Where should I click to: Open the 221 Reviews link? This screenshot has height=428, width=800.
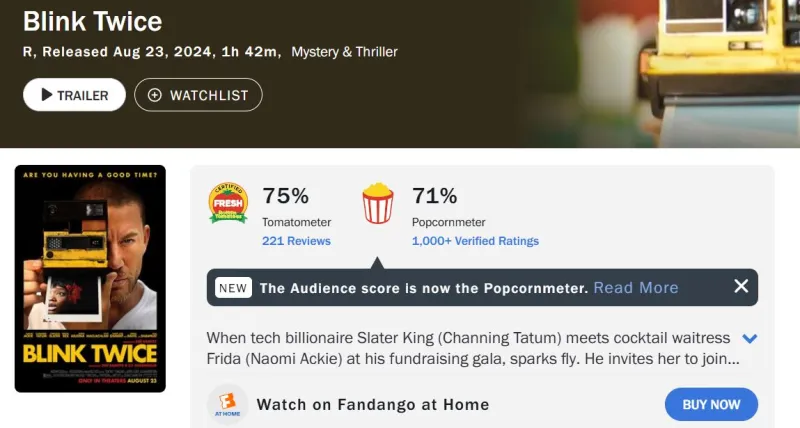pos(296,241)
